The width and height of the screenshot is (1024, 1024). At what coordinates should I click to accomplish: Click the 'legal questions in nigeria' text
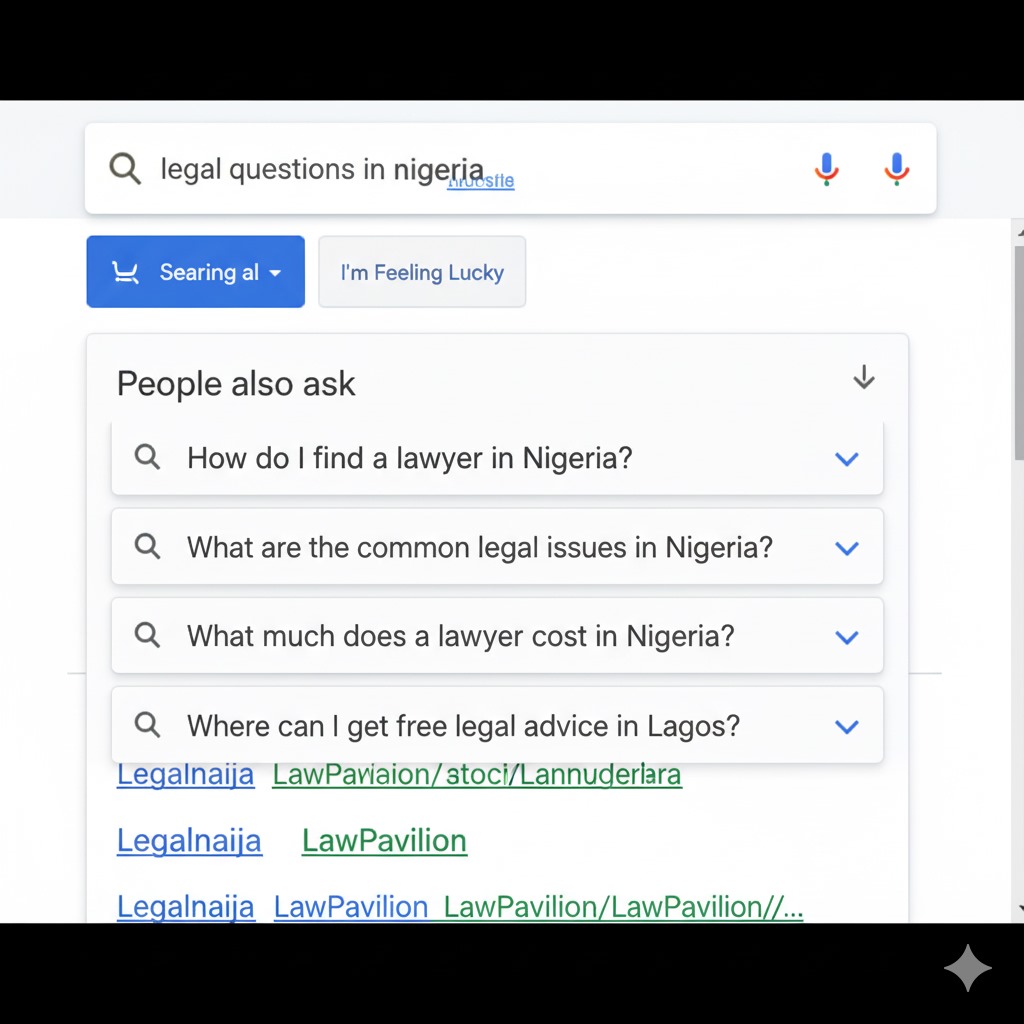[322, 168]
